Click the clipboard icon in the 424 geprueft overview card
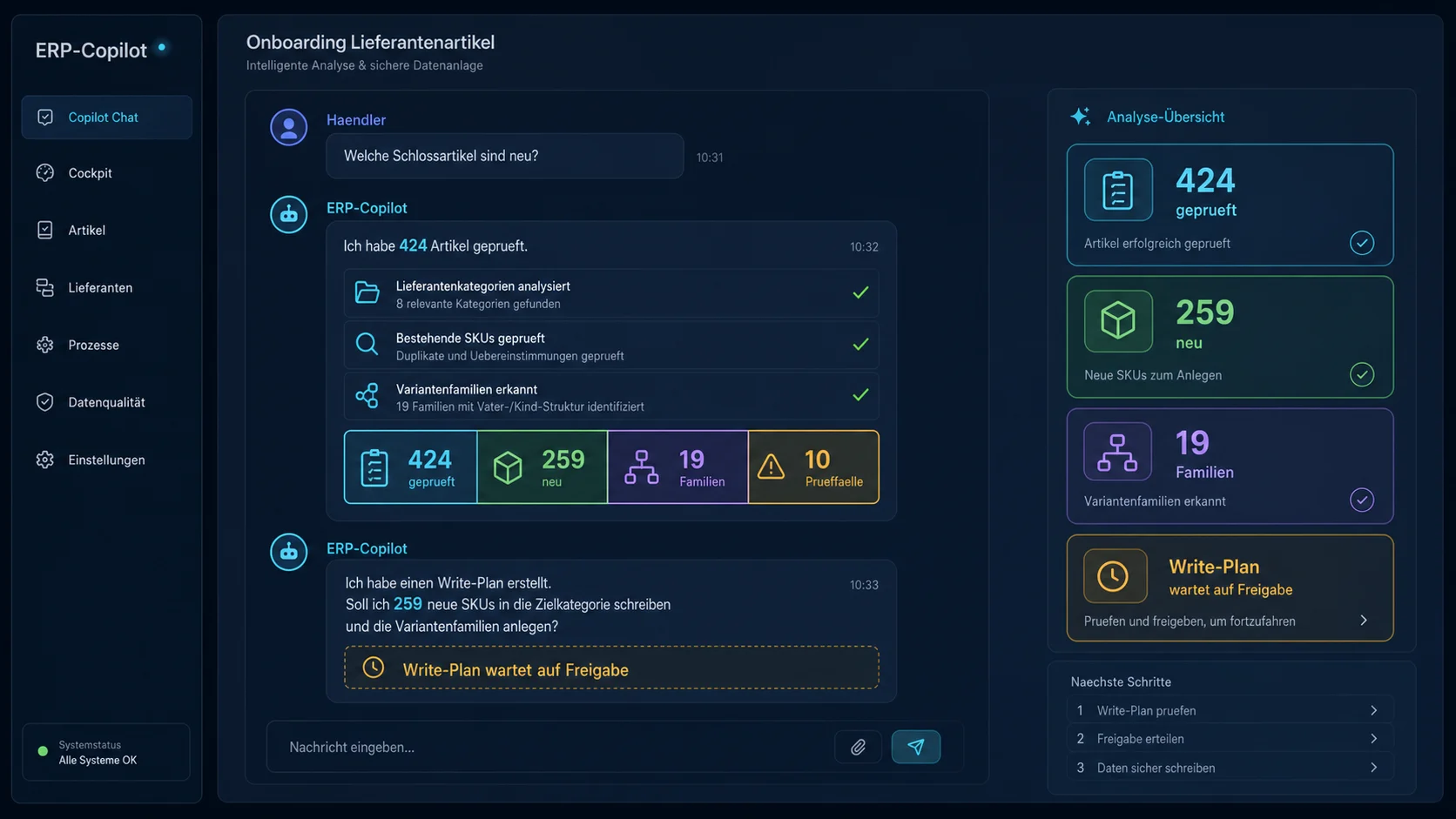 pyautogui.click(x=1118, y=190)
